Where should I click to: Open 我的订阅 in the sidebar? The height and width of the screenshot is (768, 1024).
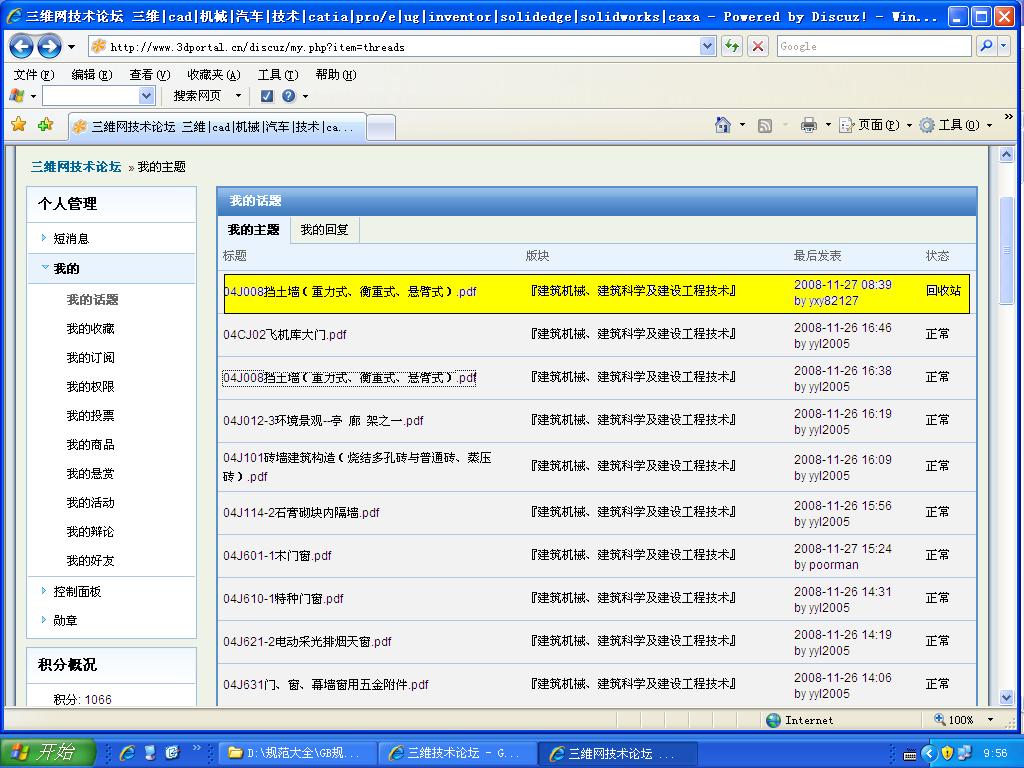coord(90,358)
